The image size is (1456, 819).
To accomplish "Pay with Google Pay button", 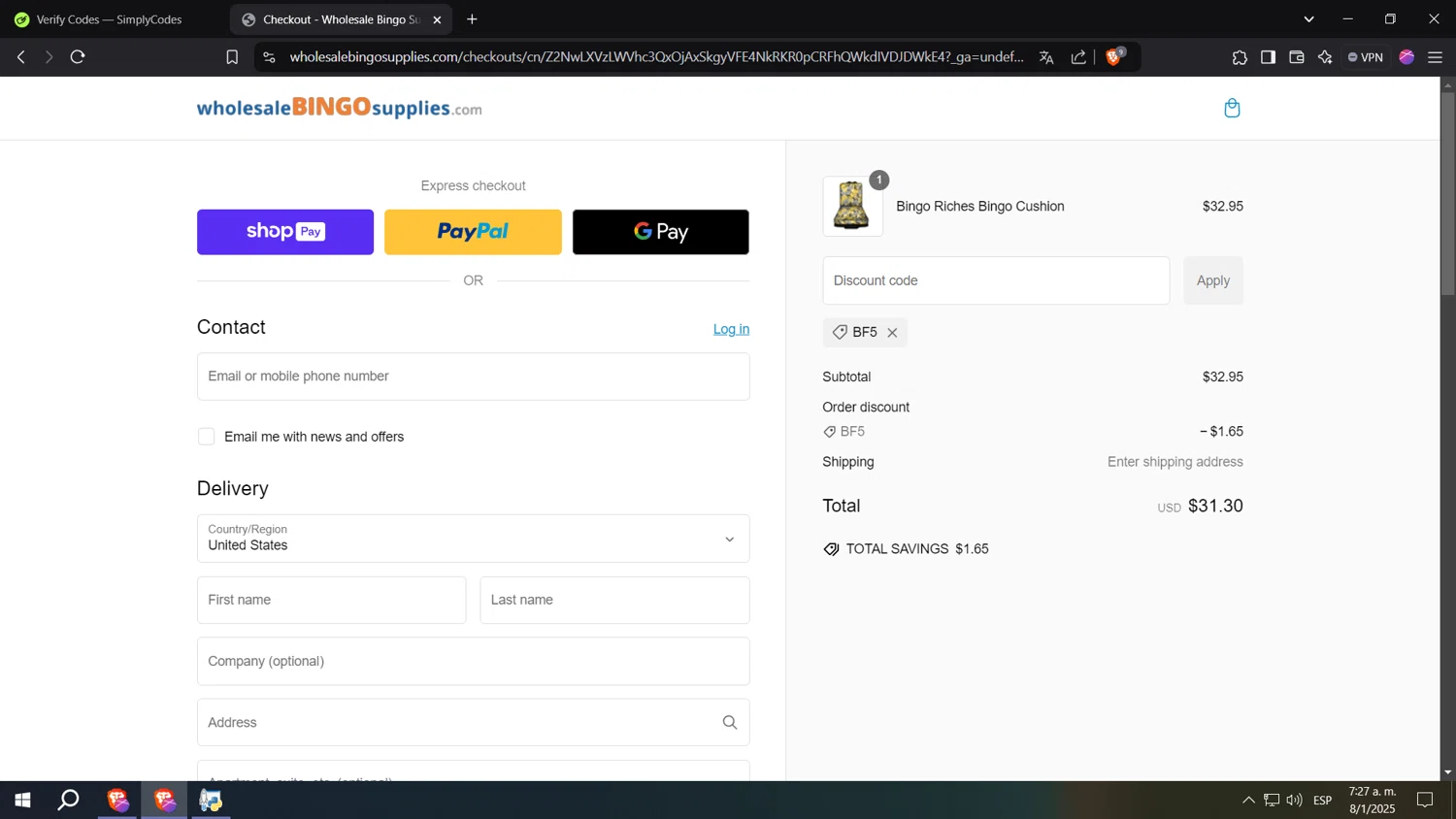I will tap(660, 232).
